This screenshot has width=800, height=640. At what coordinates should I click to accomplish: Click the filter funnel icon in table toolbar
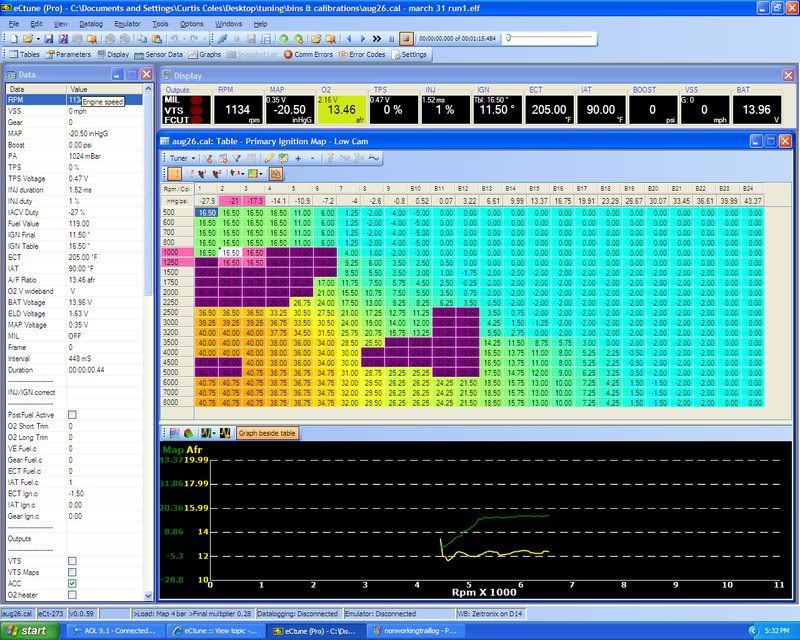(x=237, y=158)
